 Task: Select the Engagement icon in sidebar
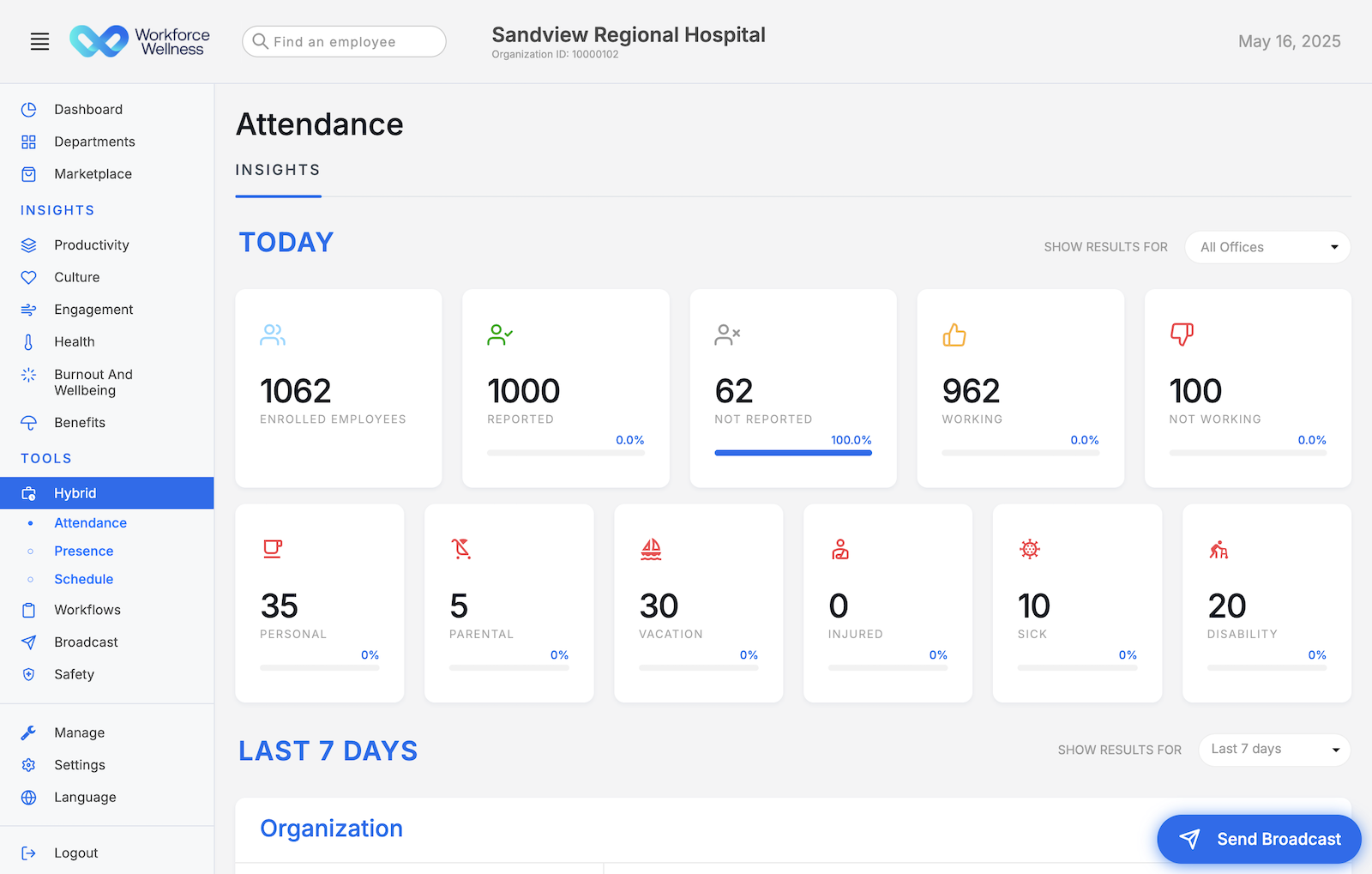coord(28,309)
